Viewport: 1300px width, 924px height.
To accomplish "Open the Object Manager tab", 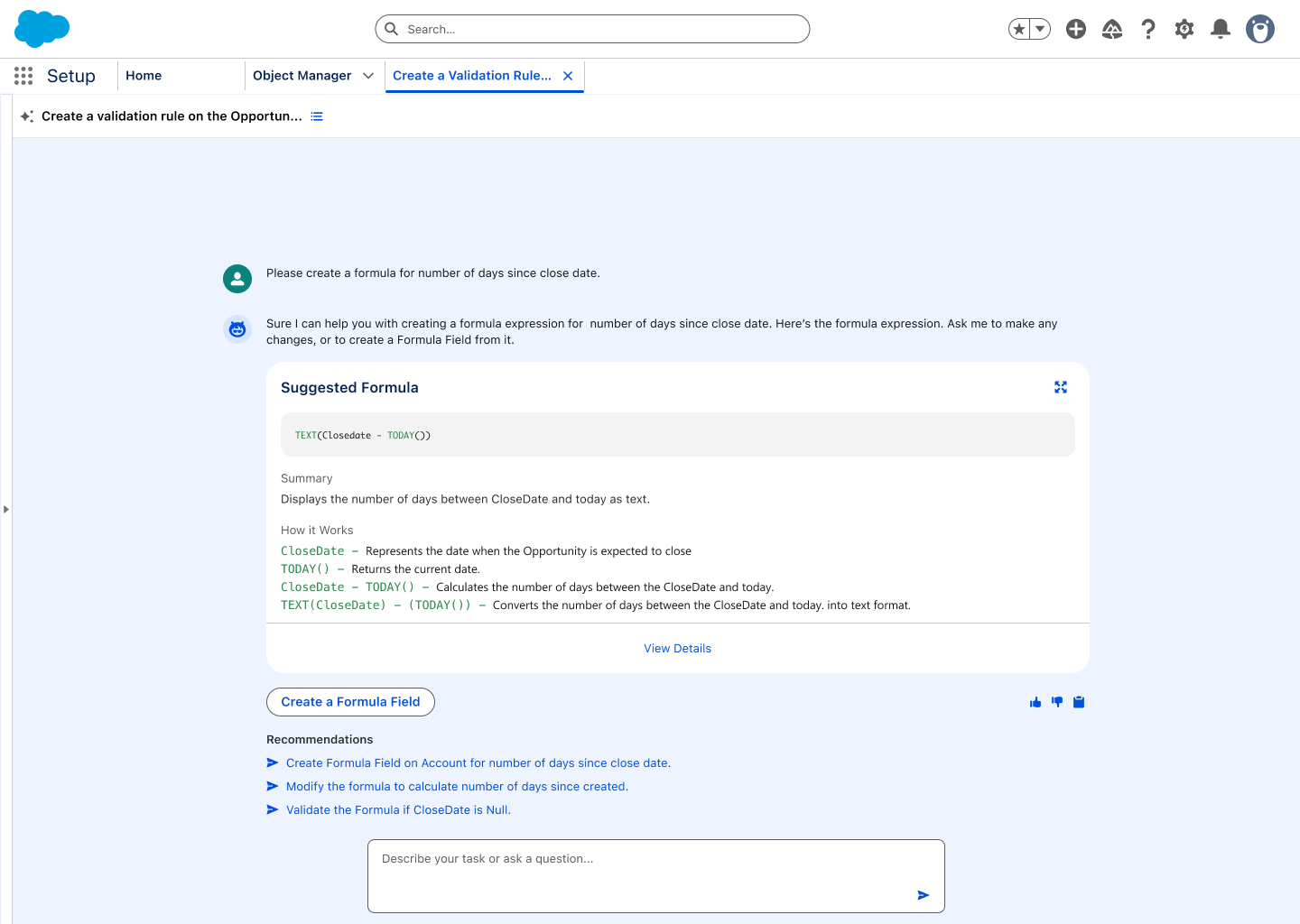I will click(302, 76).
